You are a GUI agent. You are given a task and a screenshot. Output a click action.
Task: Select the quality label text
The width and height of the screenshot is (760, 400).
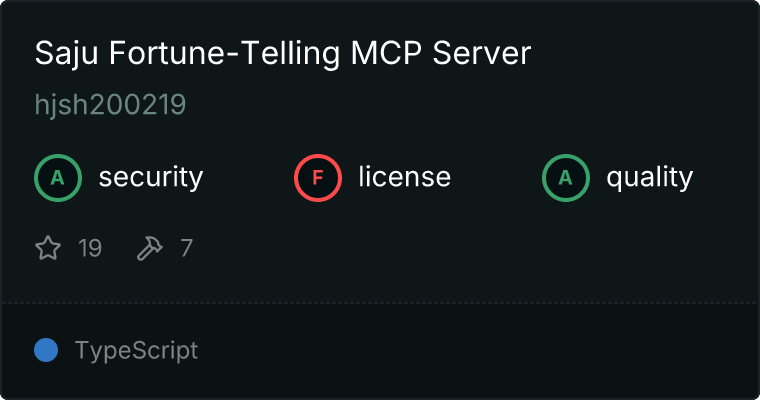(649, 177)
